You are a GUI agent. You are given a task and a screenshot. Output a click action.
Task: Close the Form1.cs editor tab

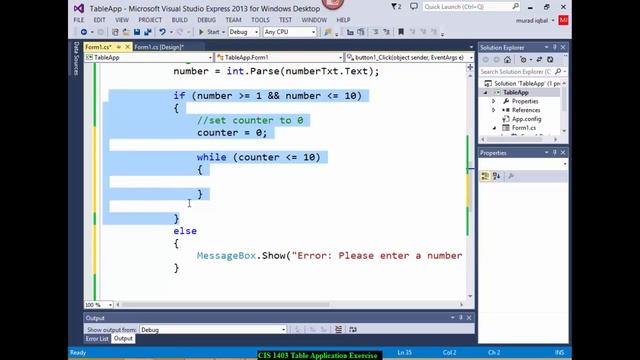[127, 47]
